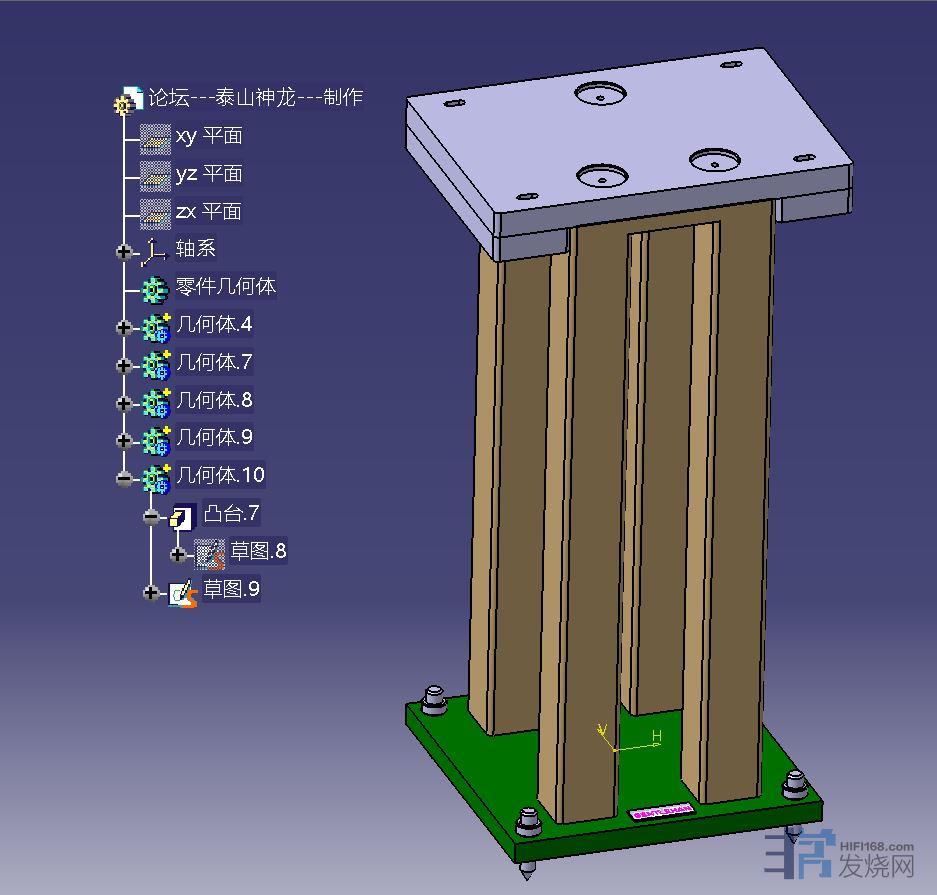Viewport: 937px width, 895px height.
Task: Click the 零件几何体 gear icon
Action: [155, 289]
